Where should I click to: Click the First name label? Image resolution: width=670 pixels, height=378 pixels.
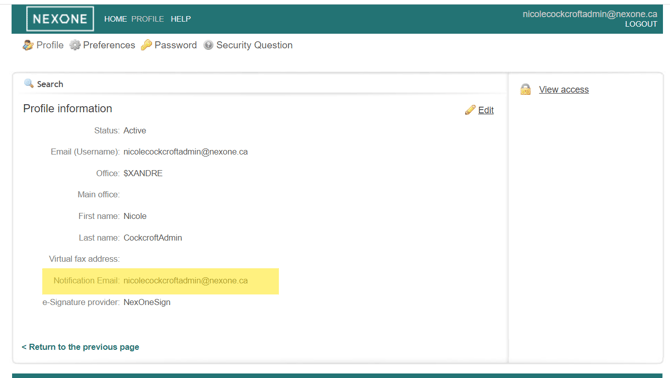pyautogui.click(x=99, y=216)
